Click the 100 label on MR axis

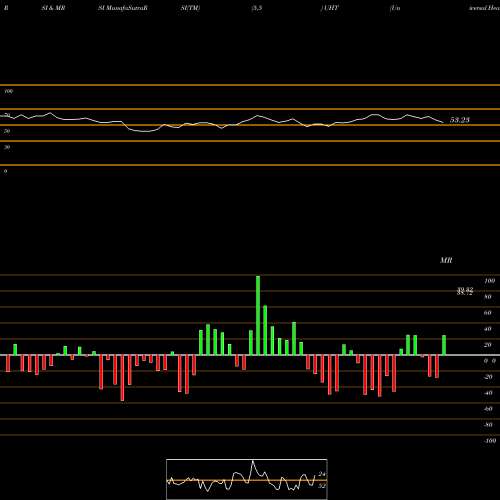[x=490, y=281]
